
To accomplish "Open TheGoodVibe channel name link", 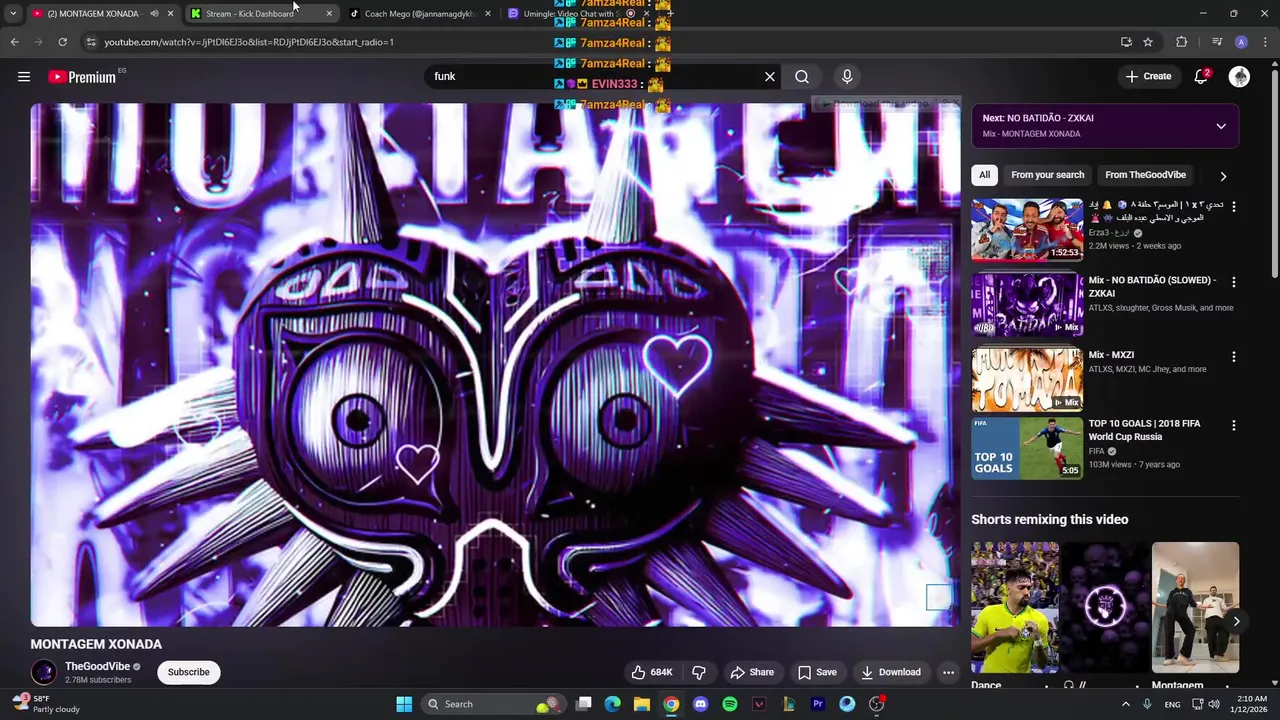I will (98, 667).
